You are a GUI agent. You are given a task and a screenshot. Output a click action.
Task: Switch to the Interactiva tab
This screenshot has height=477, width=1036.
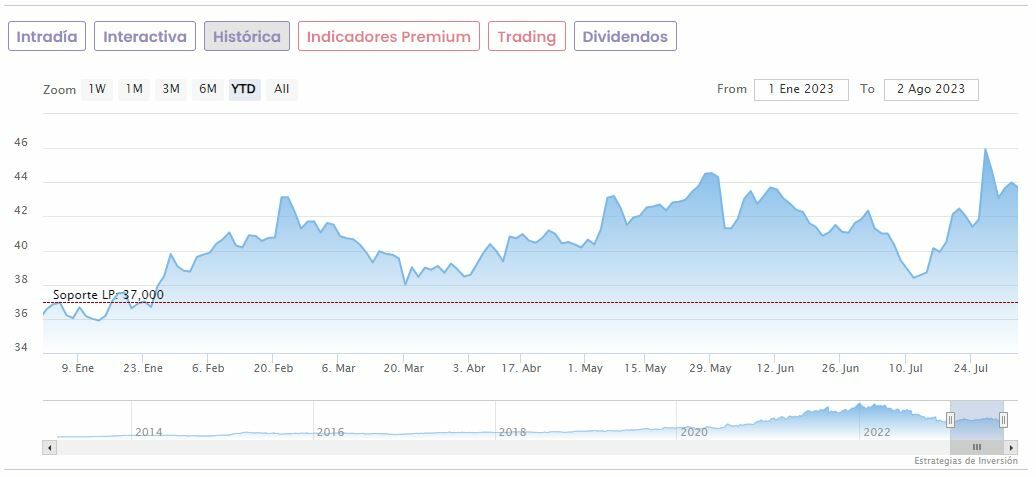pos(145,37)
